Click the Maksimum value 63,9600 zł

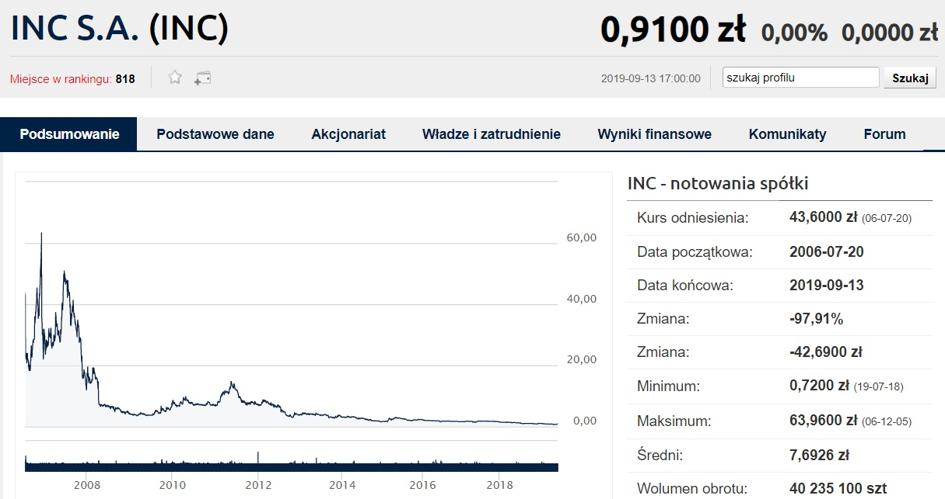pos(823,420)
